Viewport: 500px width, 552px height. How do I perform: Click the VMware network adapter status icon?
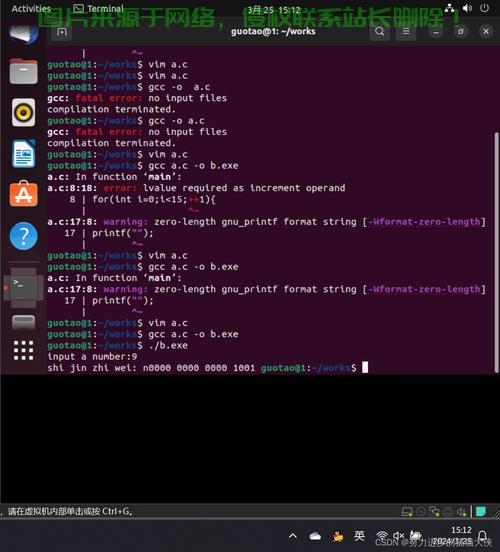pos(435,512)
